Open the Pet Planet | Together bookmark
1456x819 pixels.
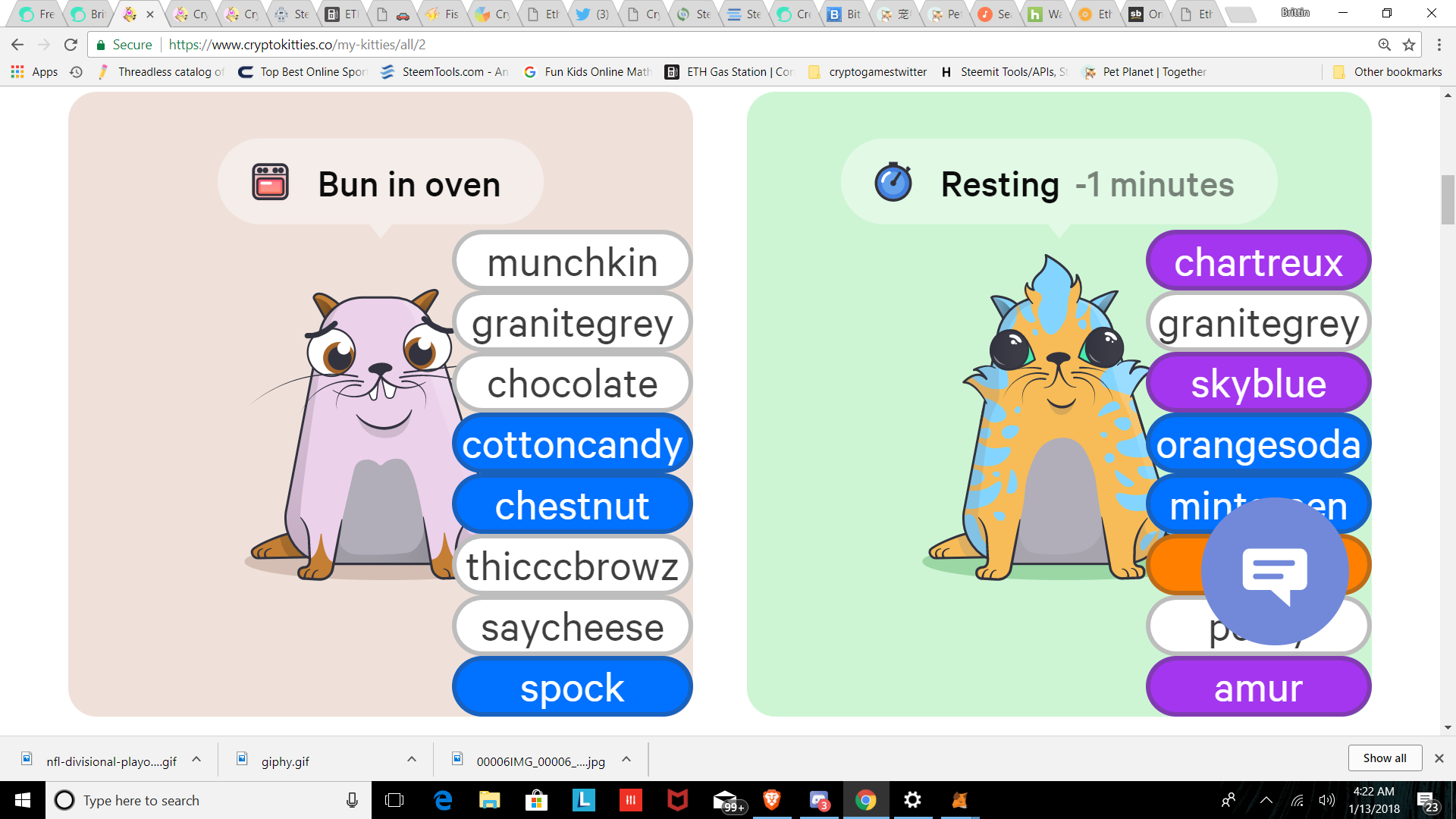[1145, 72]
